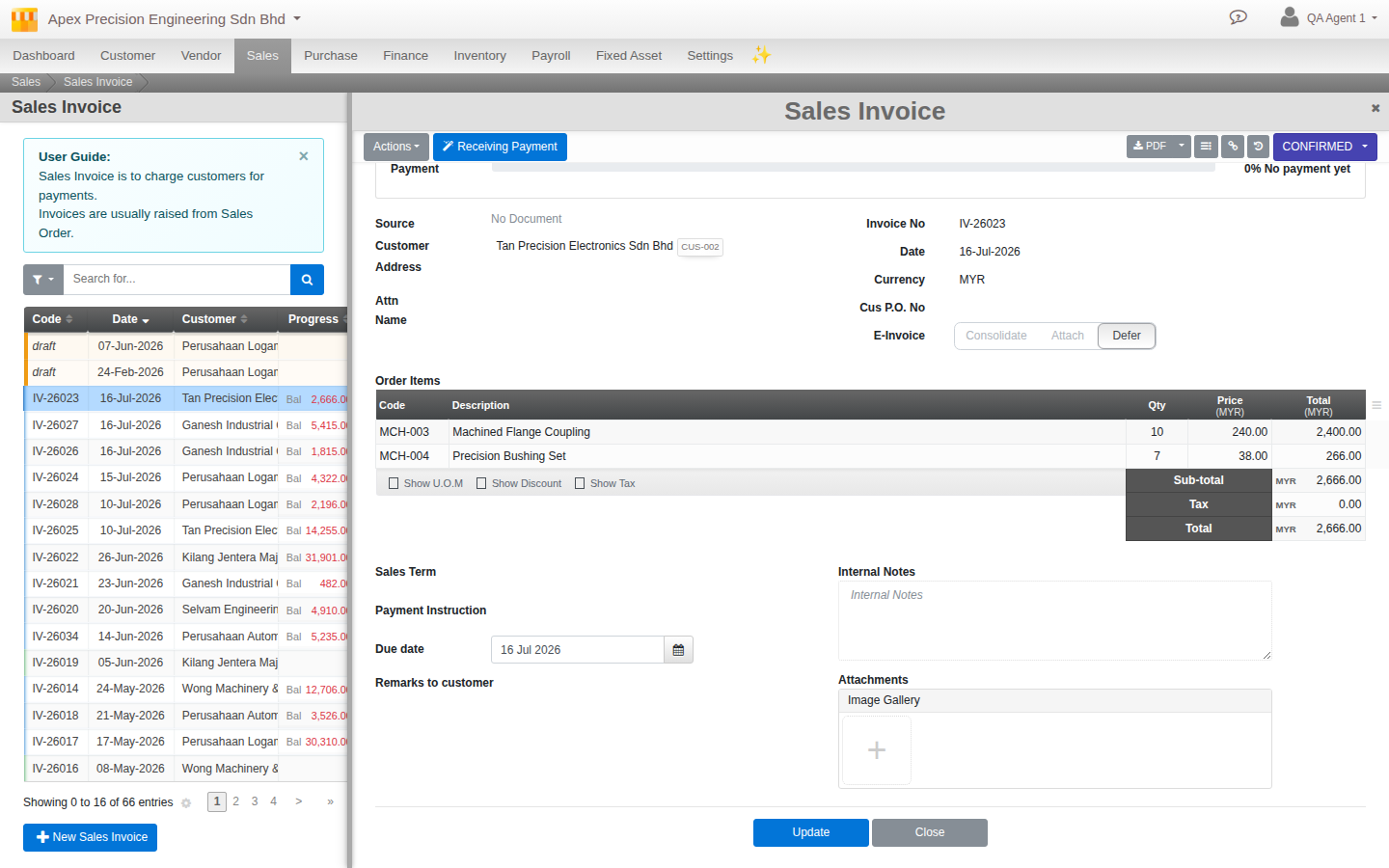Sort list by Customer column

(x=215, y=319)
